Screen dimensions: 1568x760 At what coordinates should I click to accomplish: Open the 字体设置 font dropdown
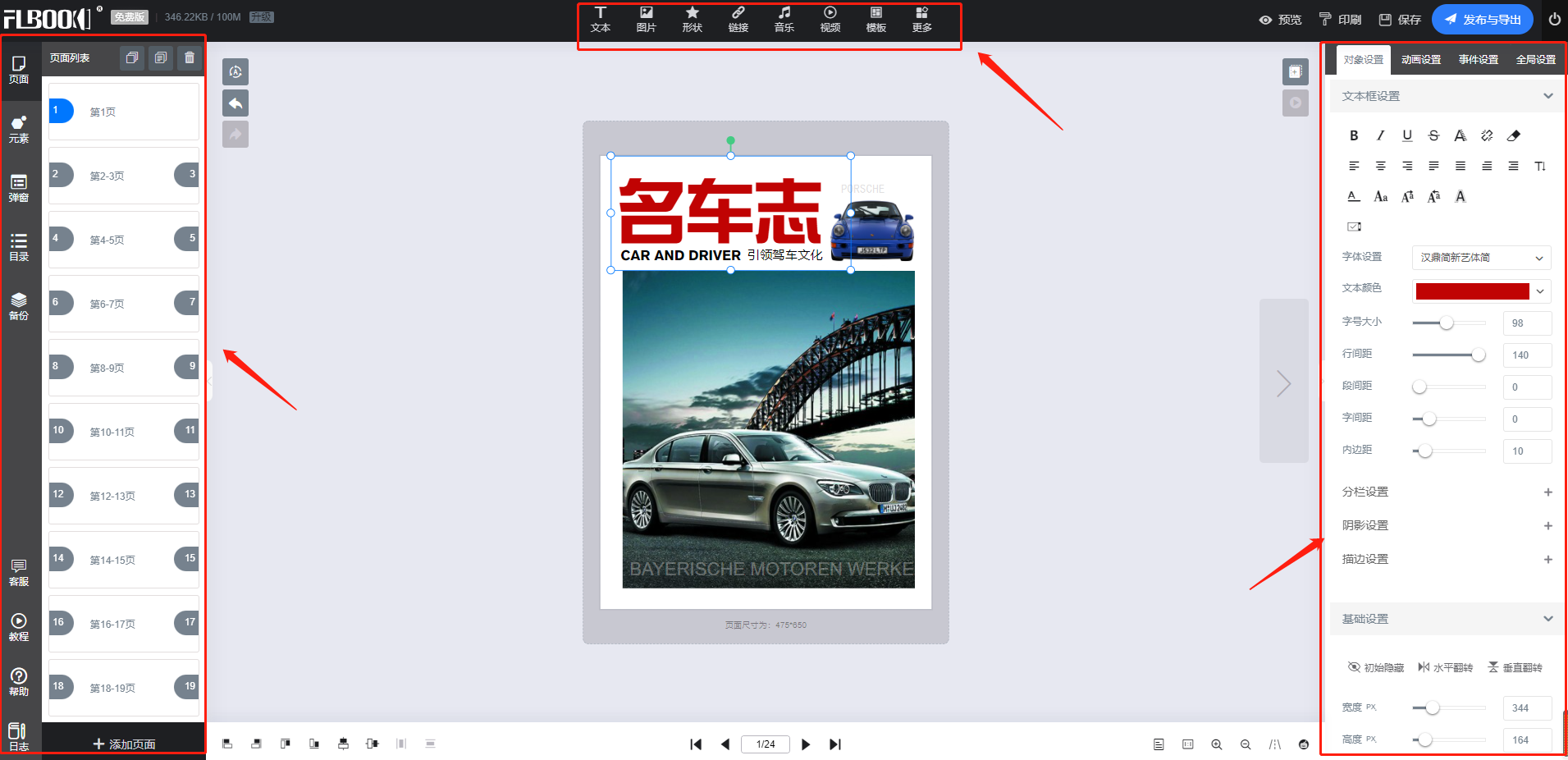1481,258
